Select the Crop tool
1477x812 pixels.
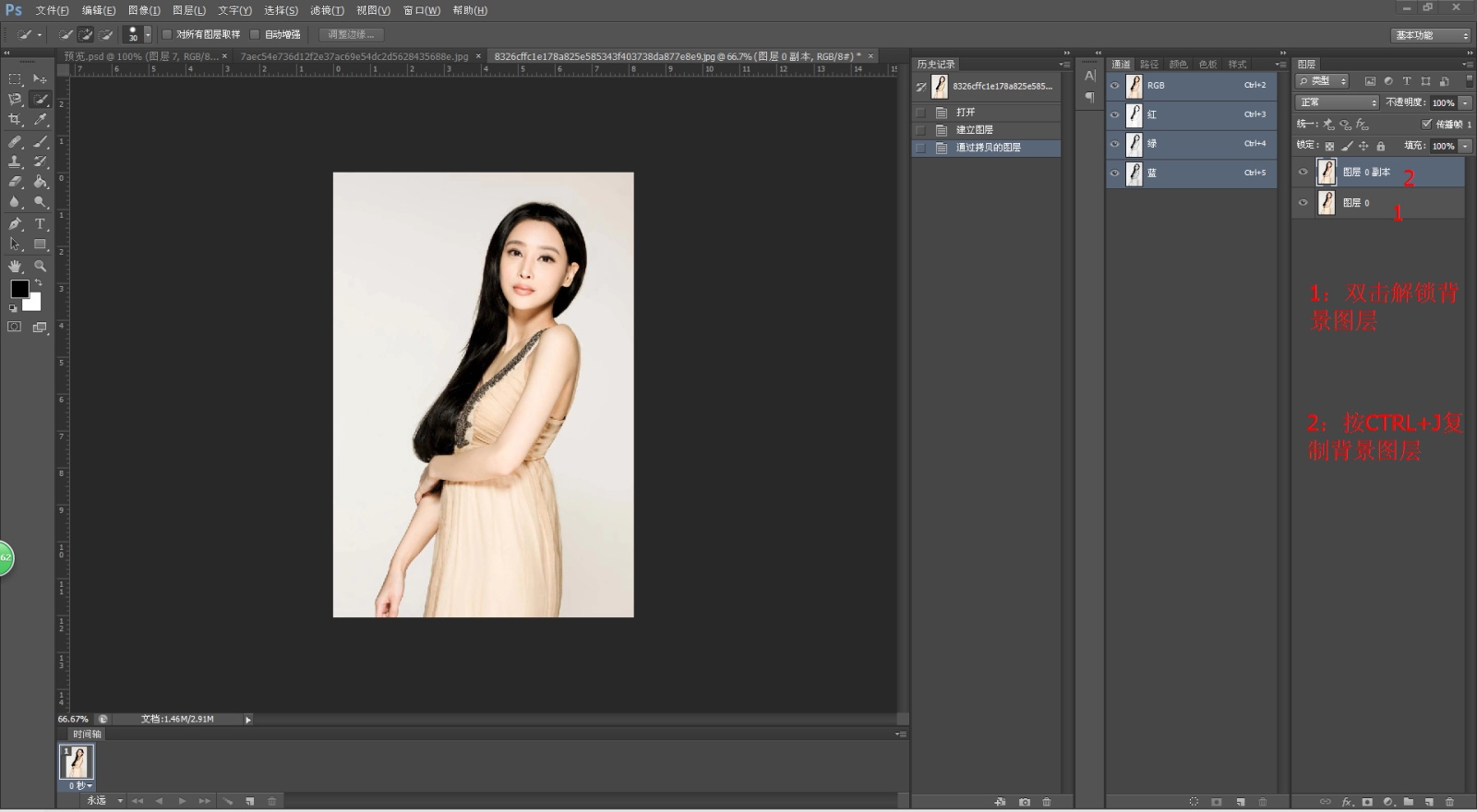15,120
